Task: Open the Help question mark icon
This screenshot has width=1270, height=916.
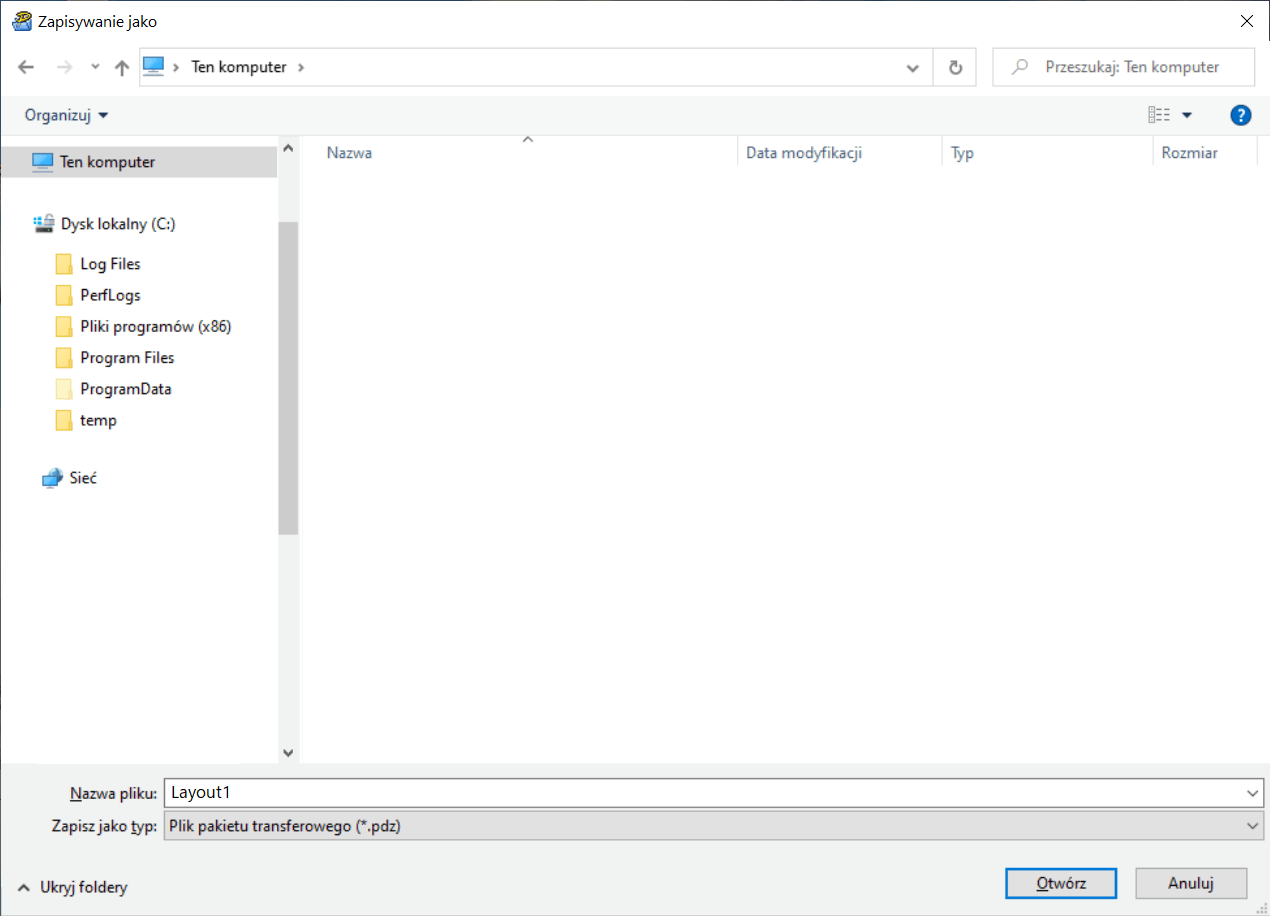Action: (x=1240, y=115)
